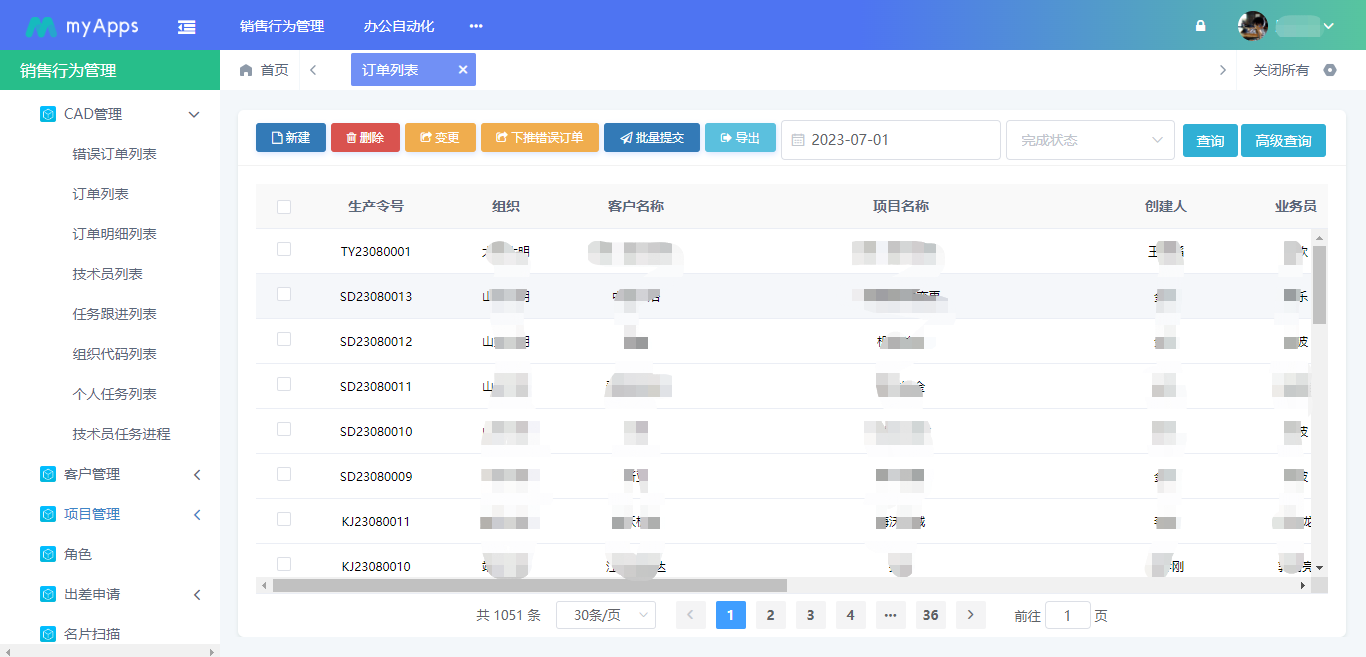Viewport: 1366px width, 657px height.
Task: Open the settings gear next to 关闭所有
Action: click(1330, 69)
